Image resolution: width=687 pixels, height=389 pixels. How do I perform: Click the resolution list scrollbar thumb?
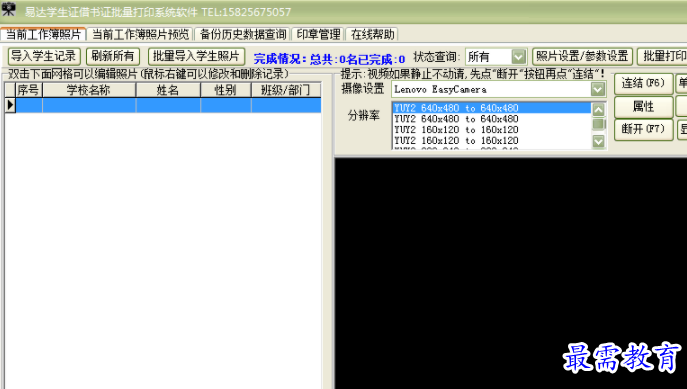[x=598, y=124]
